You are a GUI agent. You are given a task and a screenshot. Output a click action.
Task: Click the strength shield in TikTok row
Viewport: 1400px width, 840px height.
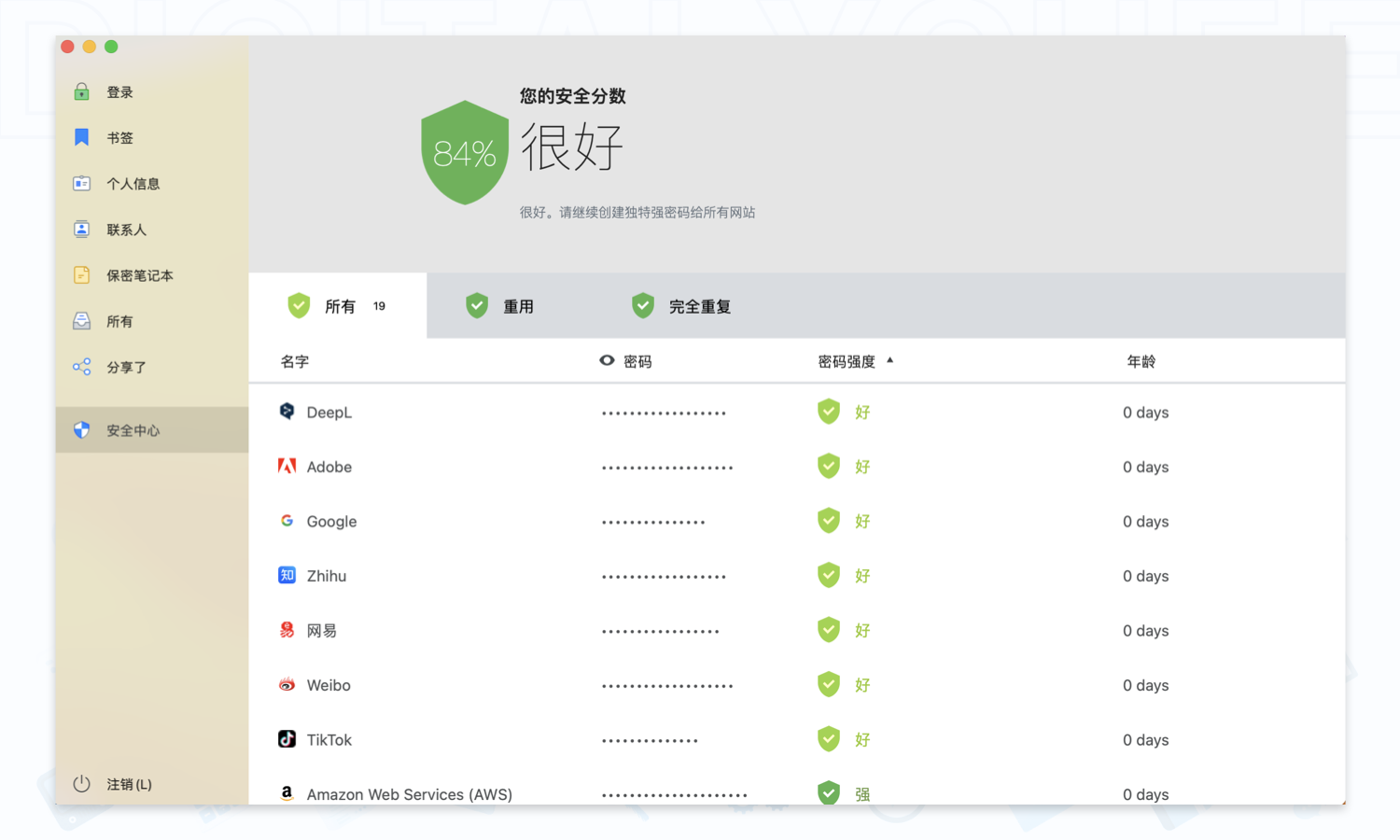pyautogui.click(x=829, y=739)
